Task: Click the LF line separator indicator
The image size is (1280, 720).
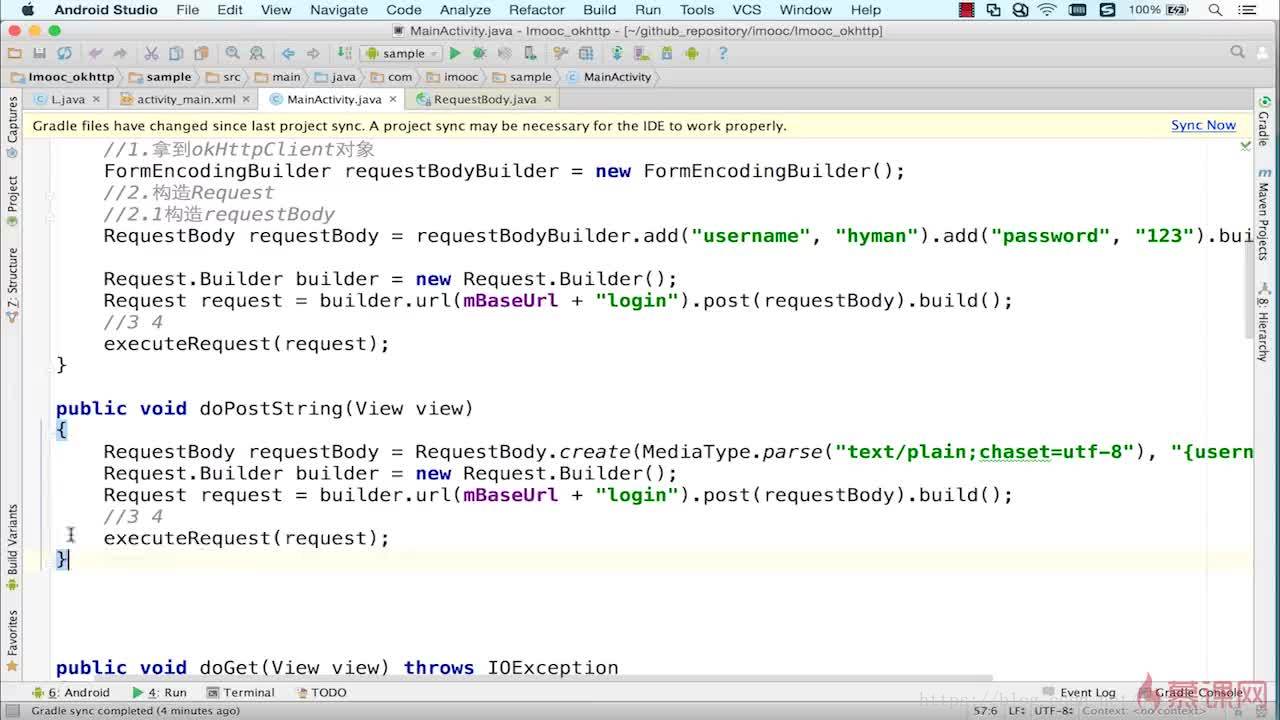Action: coord(1016,711)
